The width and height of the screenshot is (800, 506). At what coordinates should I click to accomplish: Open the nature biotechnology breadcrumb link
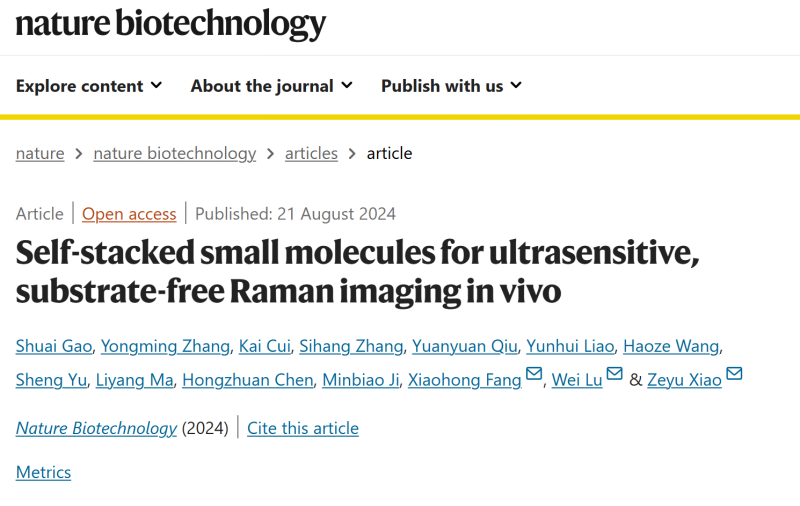pos(174,153)
